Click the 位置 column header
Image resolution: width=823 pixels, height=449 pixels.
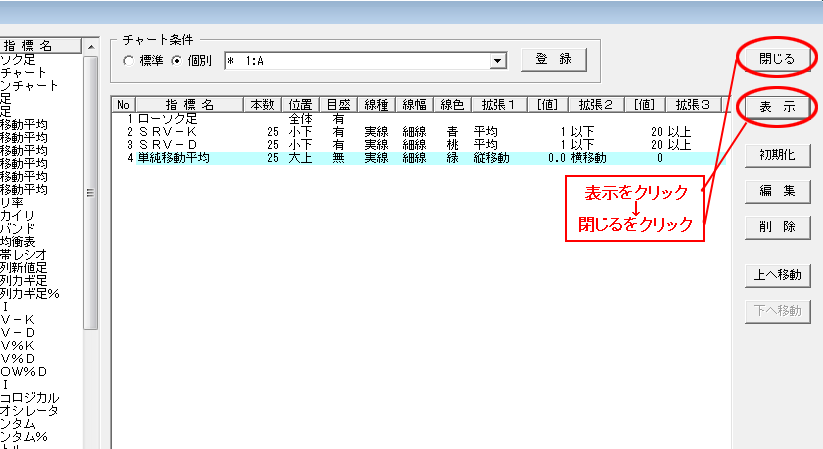click(300, 105)
